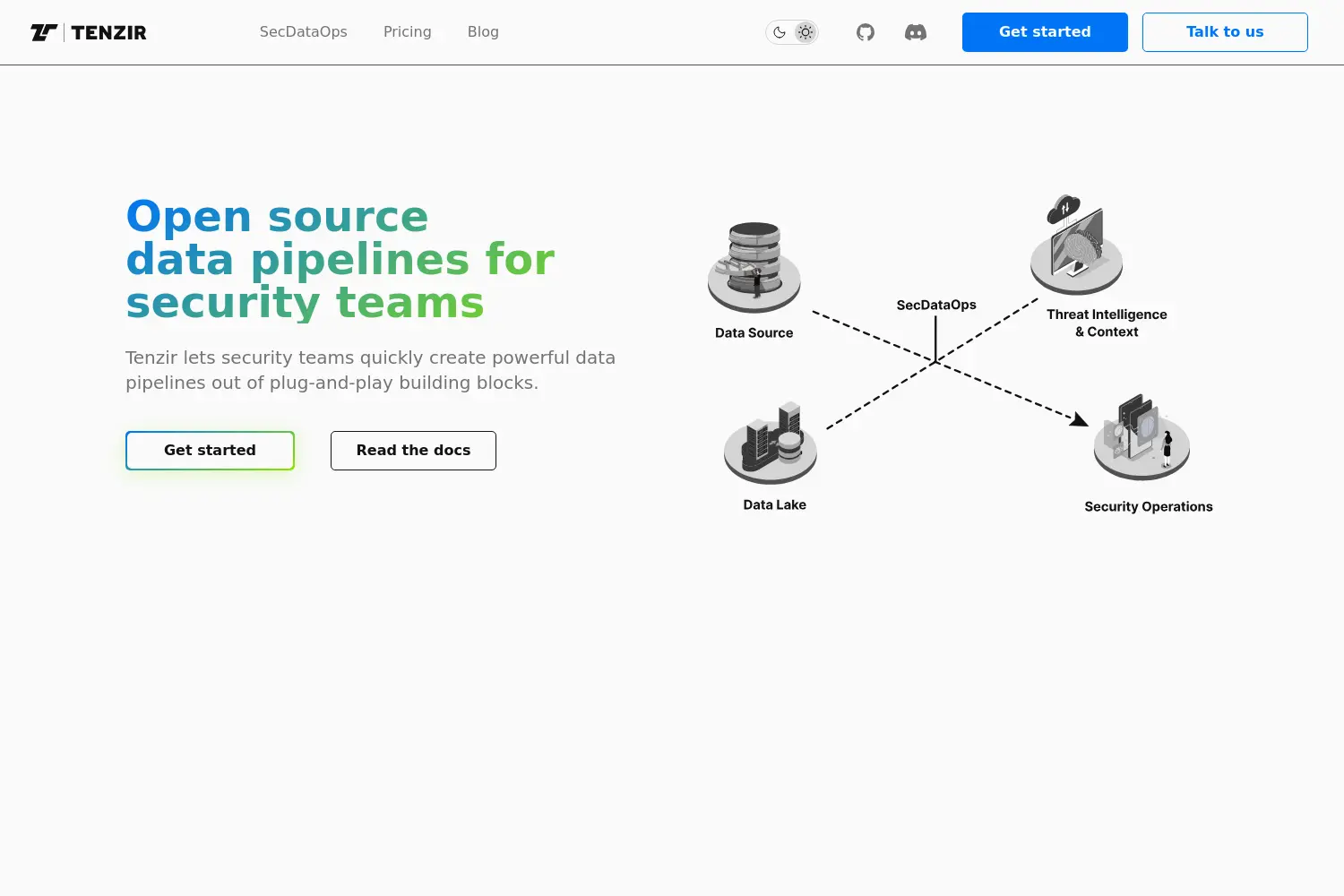Click the Read the docs button
The image size is (1344, 896).
click(413, 451)
